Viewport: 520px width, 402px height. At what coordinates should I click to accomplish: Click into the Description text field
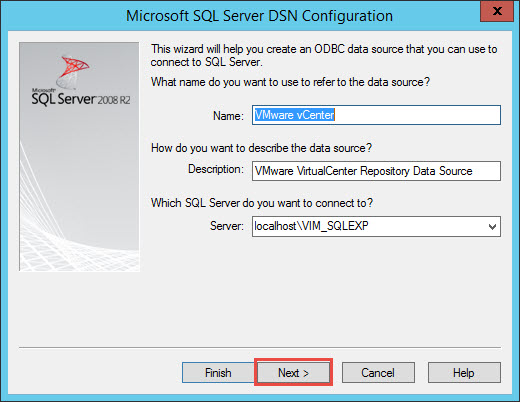point(376,171)
